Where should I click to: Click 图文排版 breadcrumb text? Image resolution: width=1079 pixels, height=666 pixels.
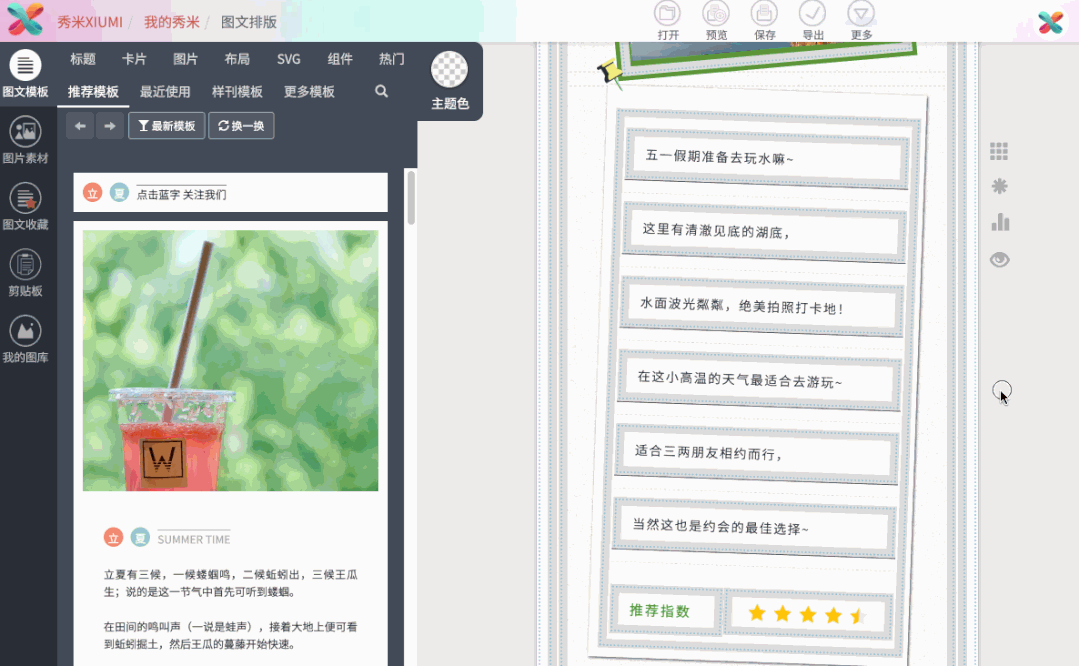pyautogui.click(x=248, y=22)
